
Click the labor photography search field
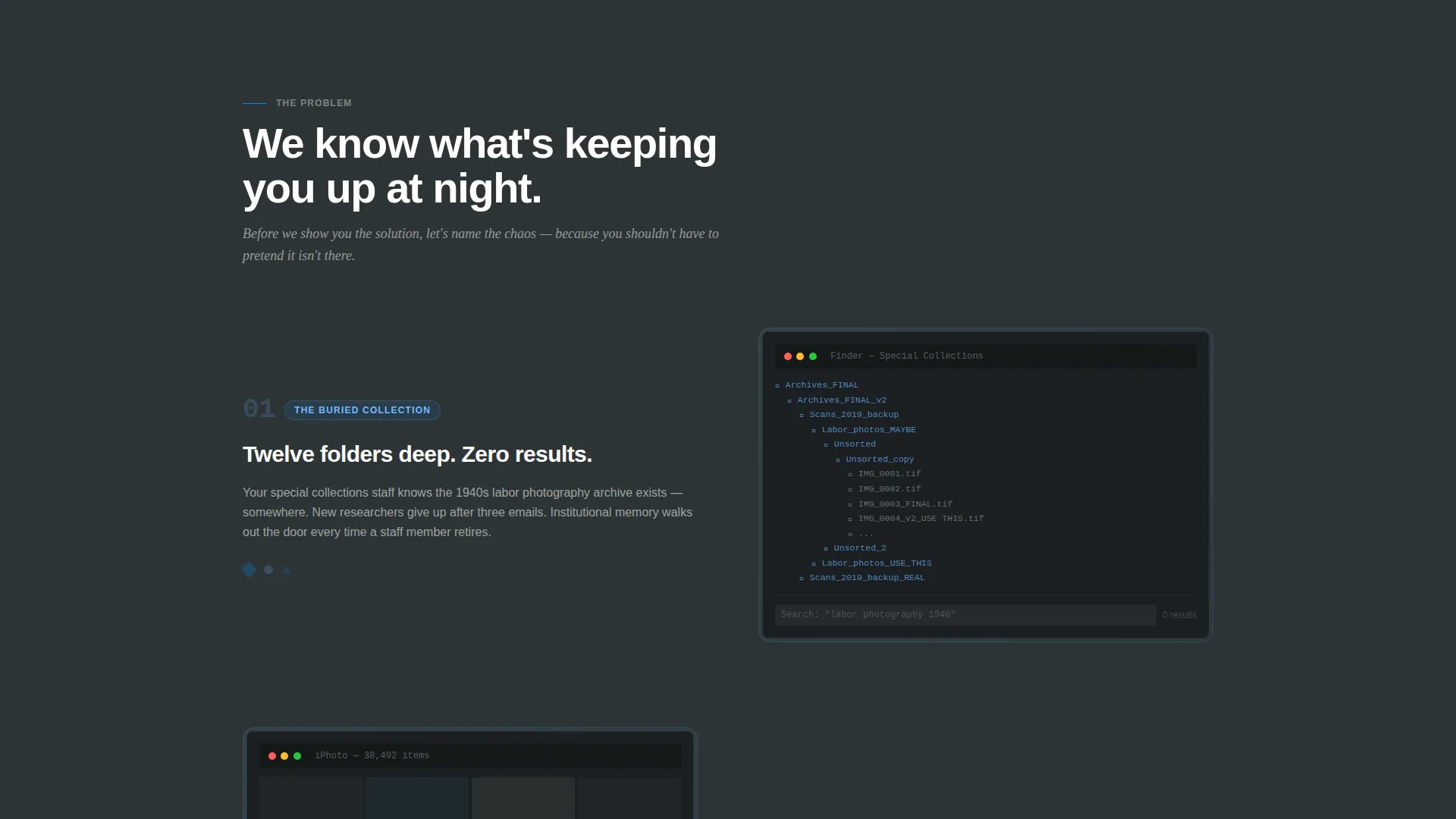point(965,615)
